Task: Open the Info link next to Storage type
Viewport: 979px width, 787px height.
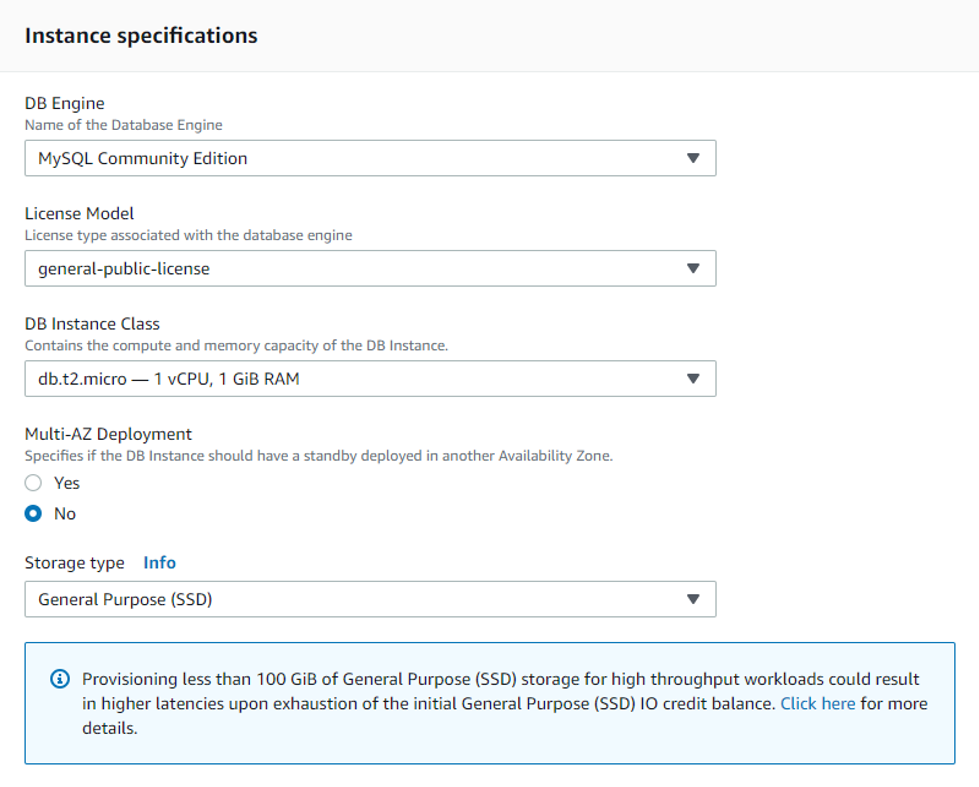Action: click(x=160, y=563)
